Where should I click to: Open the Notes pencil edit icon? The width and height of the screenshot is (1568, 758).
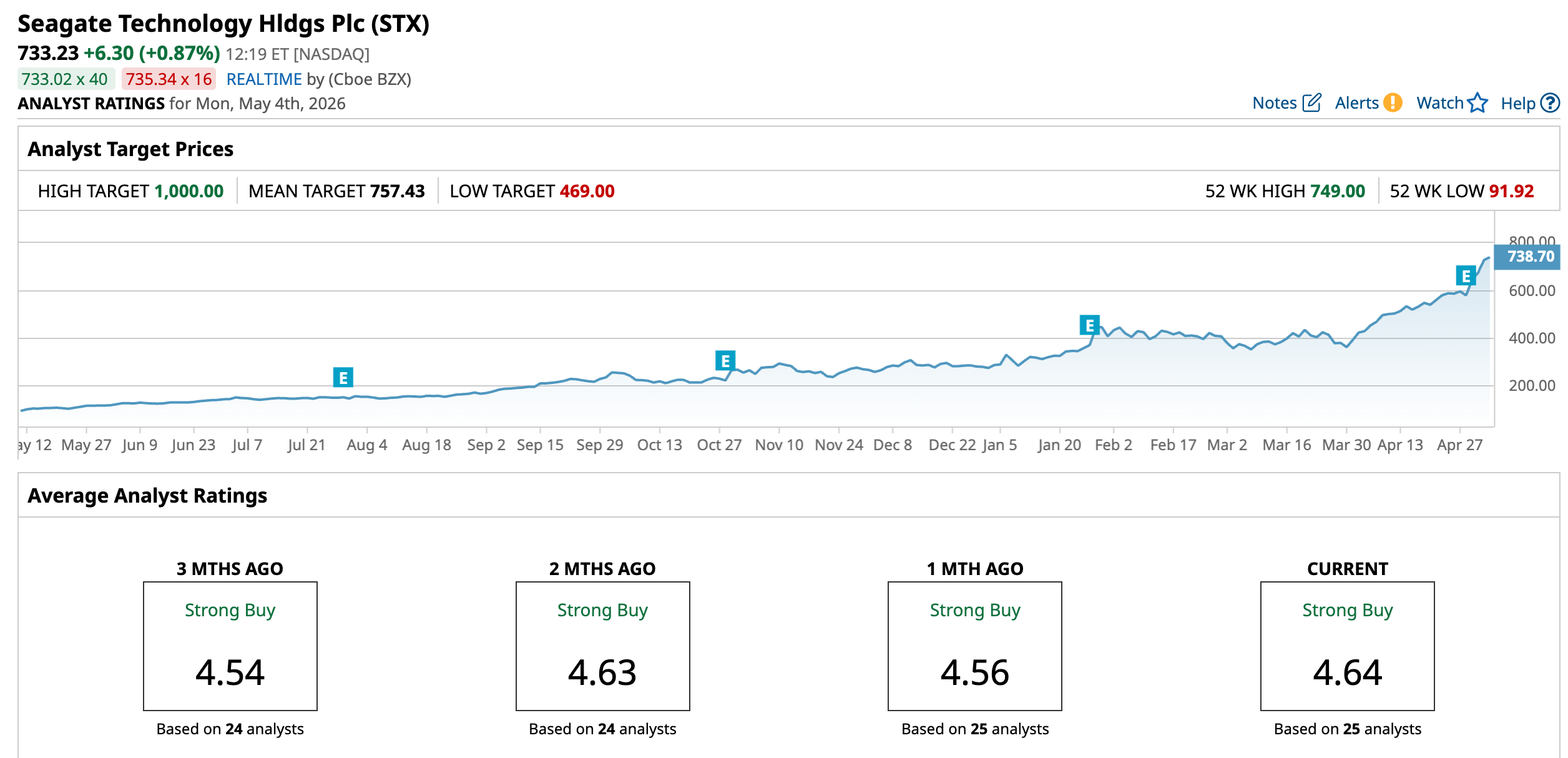click(1311, 102)
